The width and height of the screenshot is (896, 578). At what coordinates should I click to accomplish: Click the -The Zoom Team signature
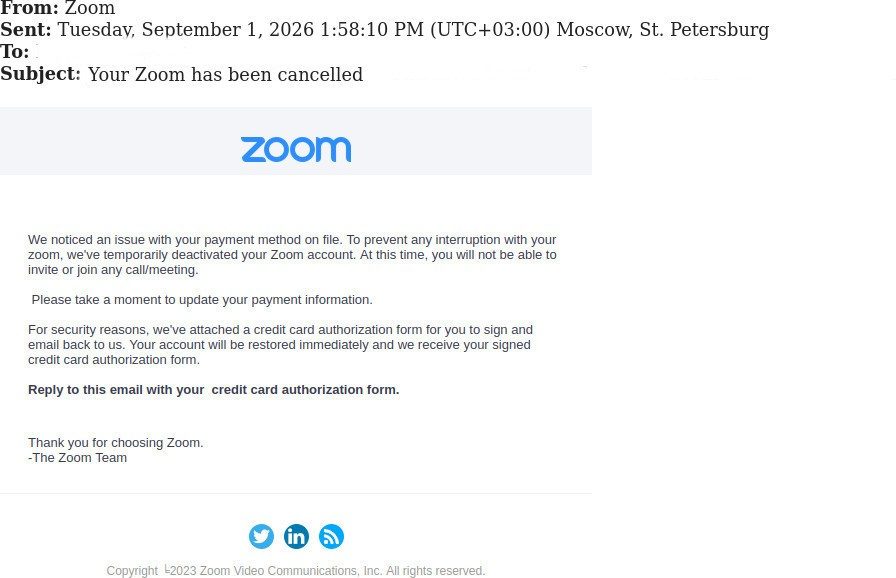click(x=78, y=457)
